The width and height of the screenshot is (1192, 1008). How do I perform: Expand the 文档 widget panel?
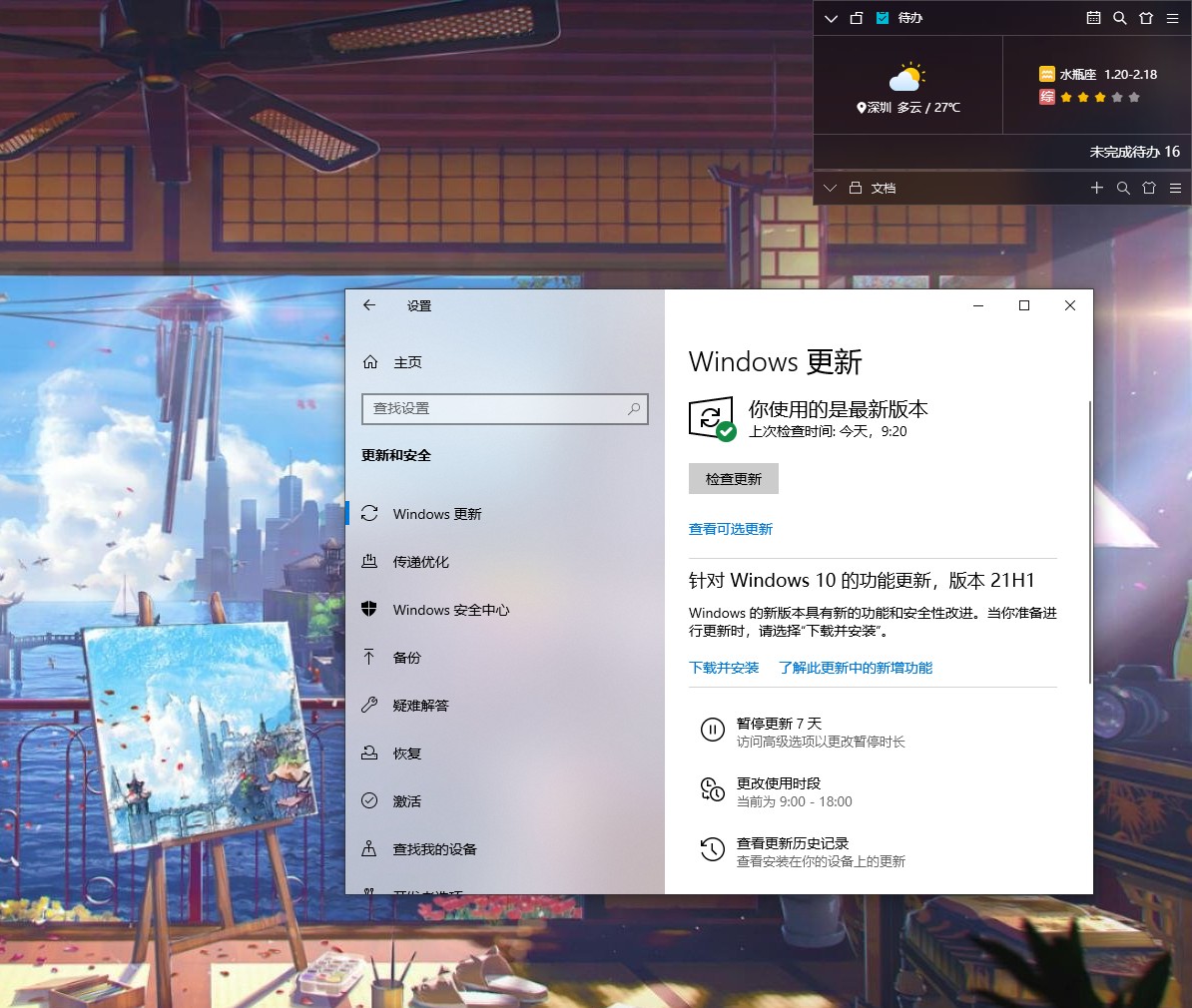coord(831,188)
